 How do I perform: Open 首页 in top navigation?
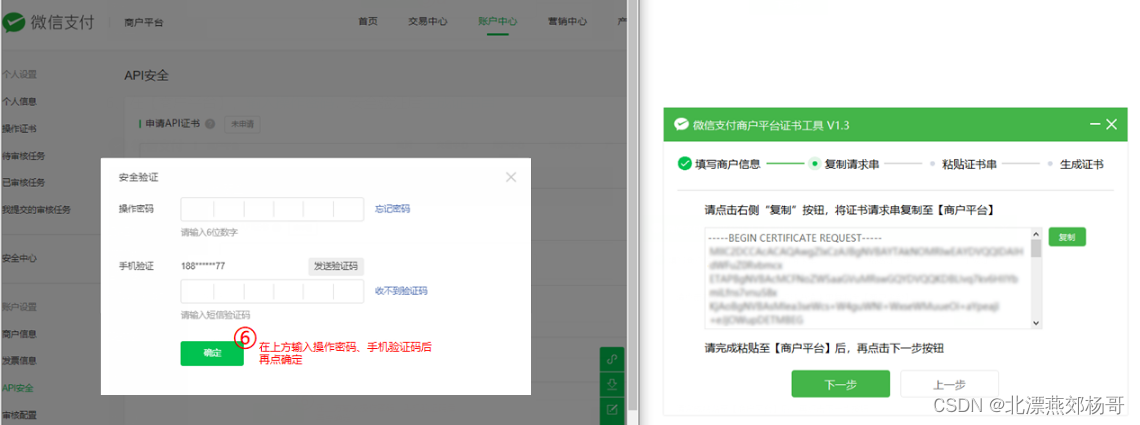pyautogui.click(x=368, y=21)
